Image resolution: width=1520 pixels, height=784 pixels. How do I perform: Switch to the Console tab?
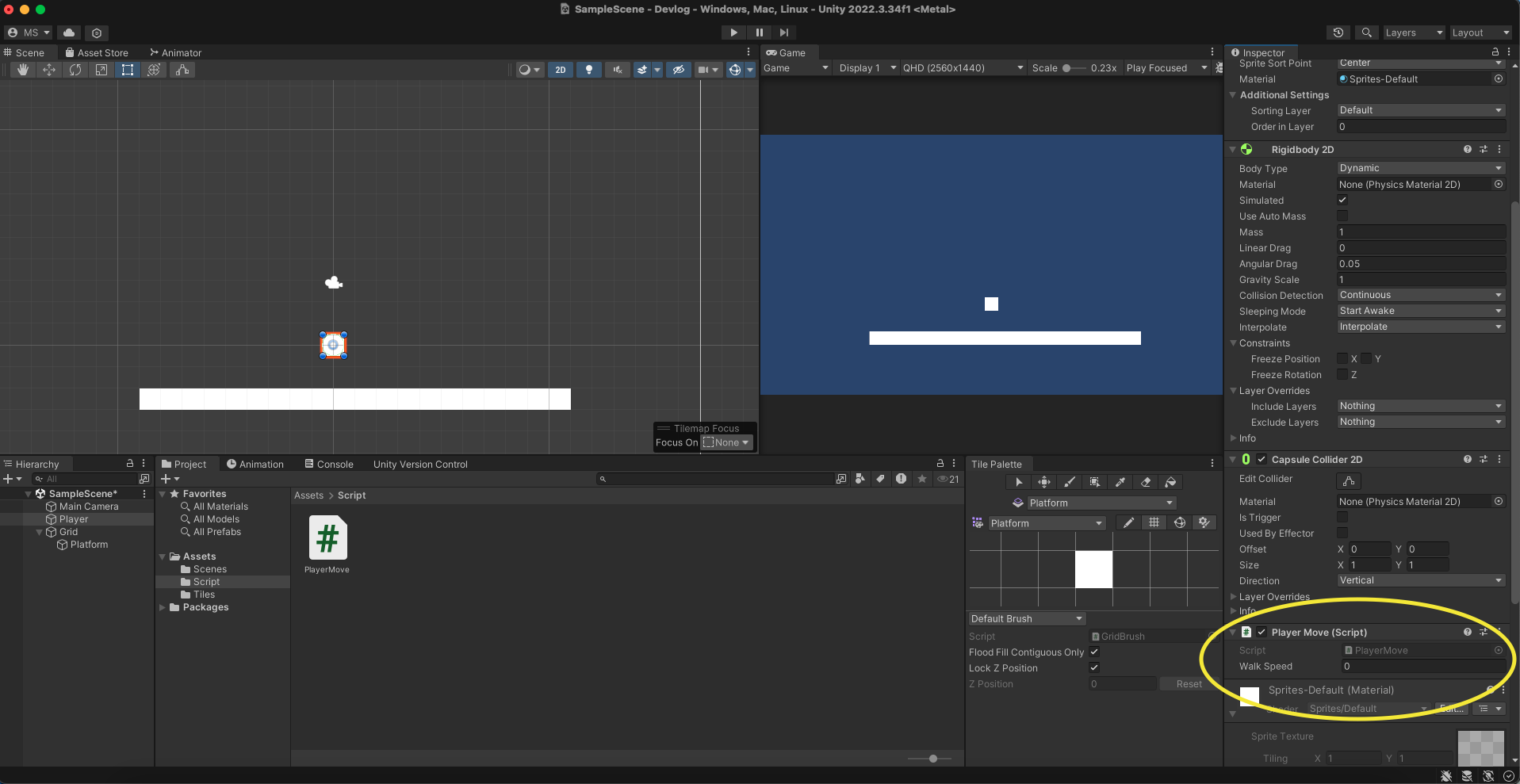point(329,465)
